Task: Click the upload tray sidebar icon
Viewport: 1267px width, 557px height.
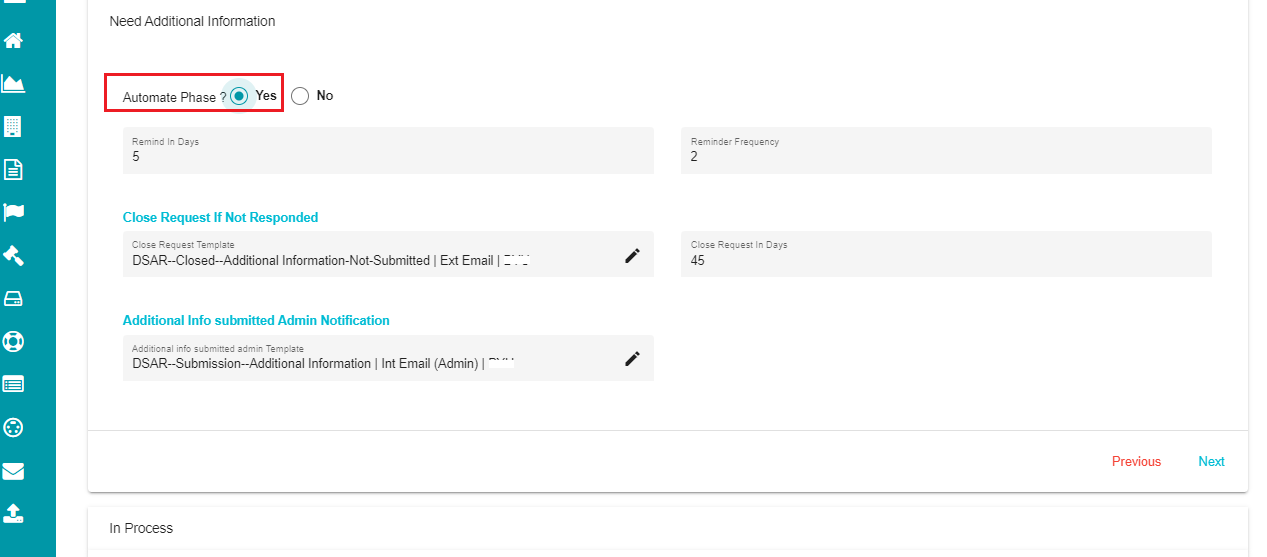Action: (x=14, y=513)
